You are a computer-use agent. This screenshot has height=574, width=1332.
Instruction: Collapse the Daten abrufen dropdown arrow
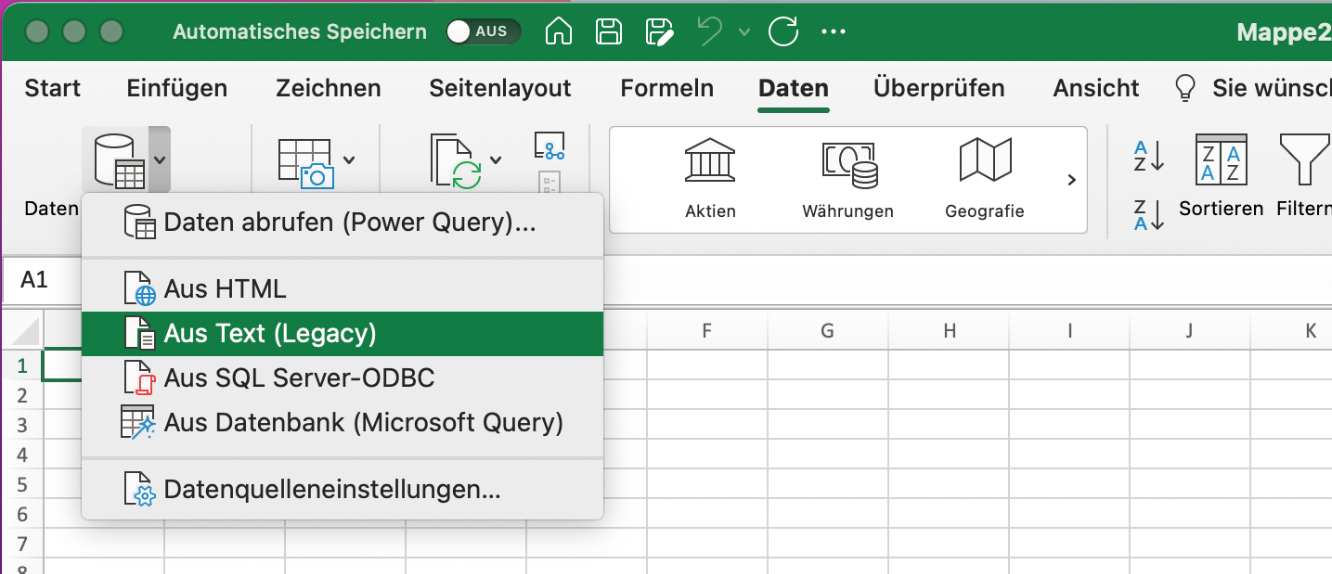(x=160, y=159)
